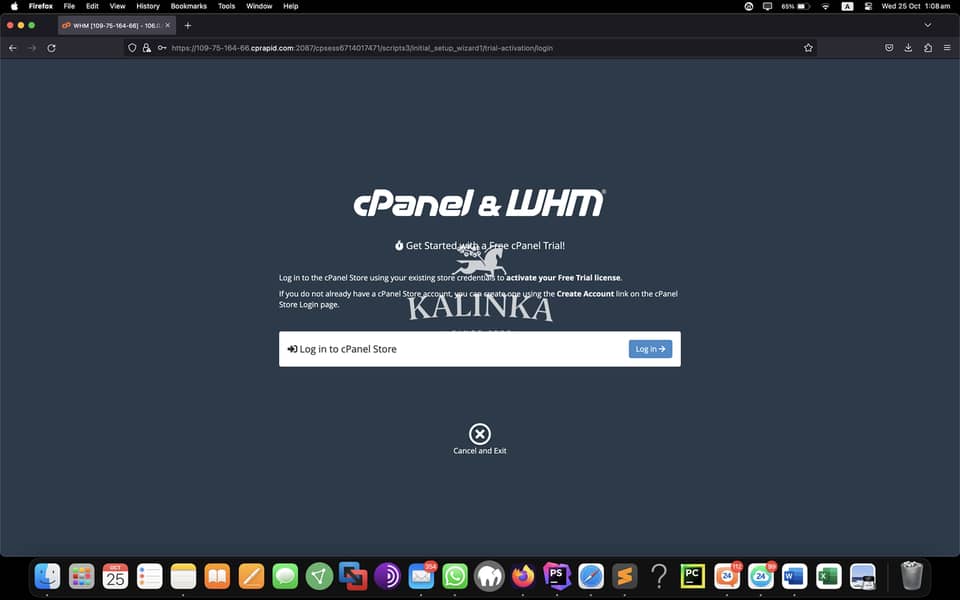Image resolution: width=960 pixels, height=600 pixels.
Task: Click the Log in button
Action: 650,349
